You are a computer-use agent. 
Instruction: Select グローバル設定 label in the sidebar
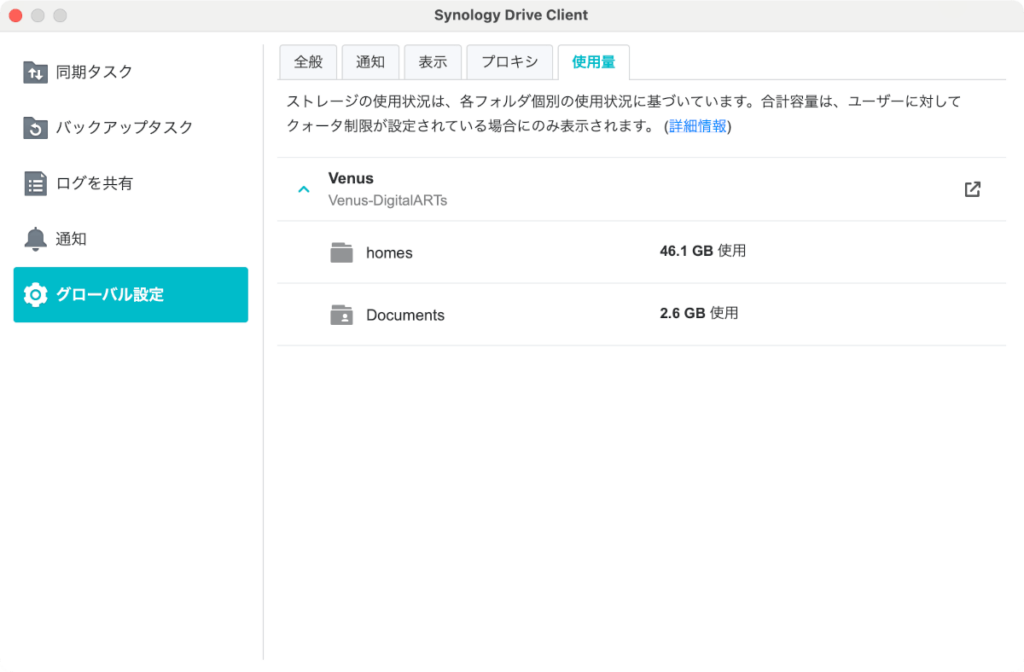(x=110, y=295)
